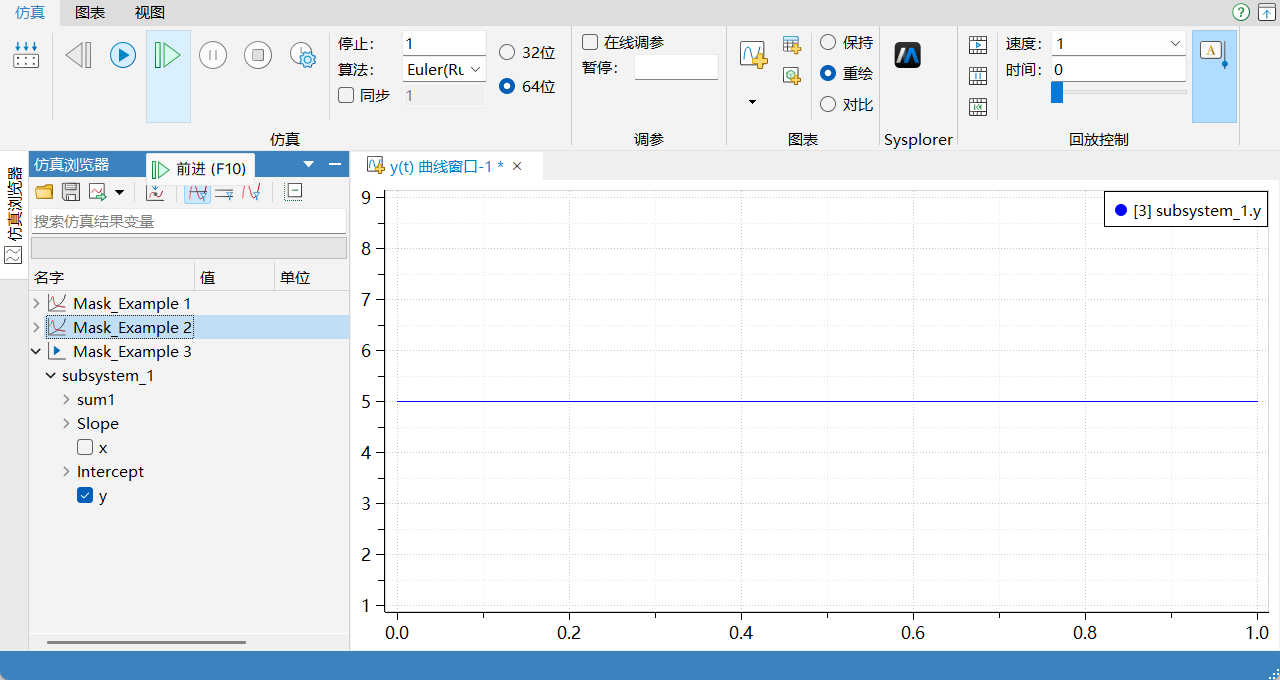1280x680 pixels.
Task: Switch to the 视图 ribbon tab
Action: (150, 12)
